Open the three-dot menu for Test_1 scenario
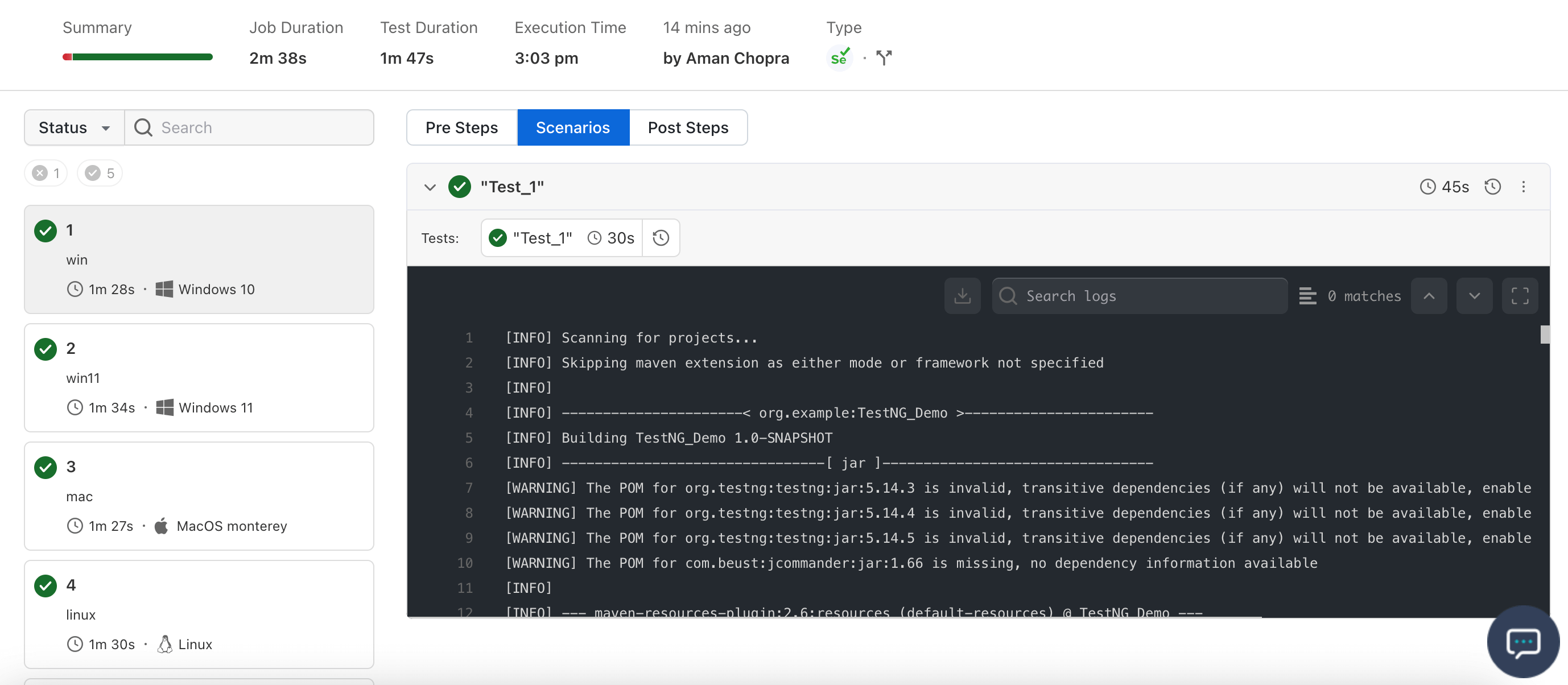This screenshot has width=1568, height=685. pyautogui.click(x=1524, y=187)
